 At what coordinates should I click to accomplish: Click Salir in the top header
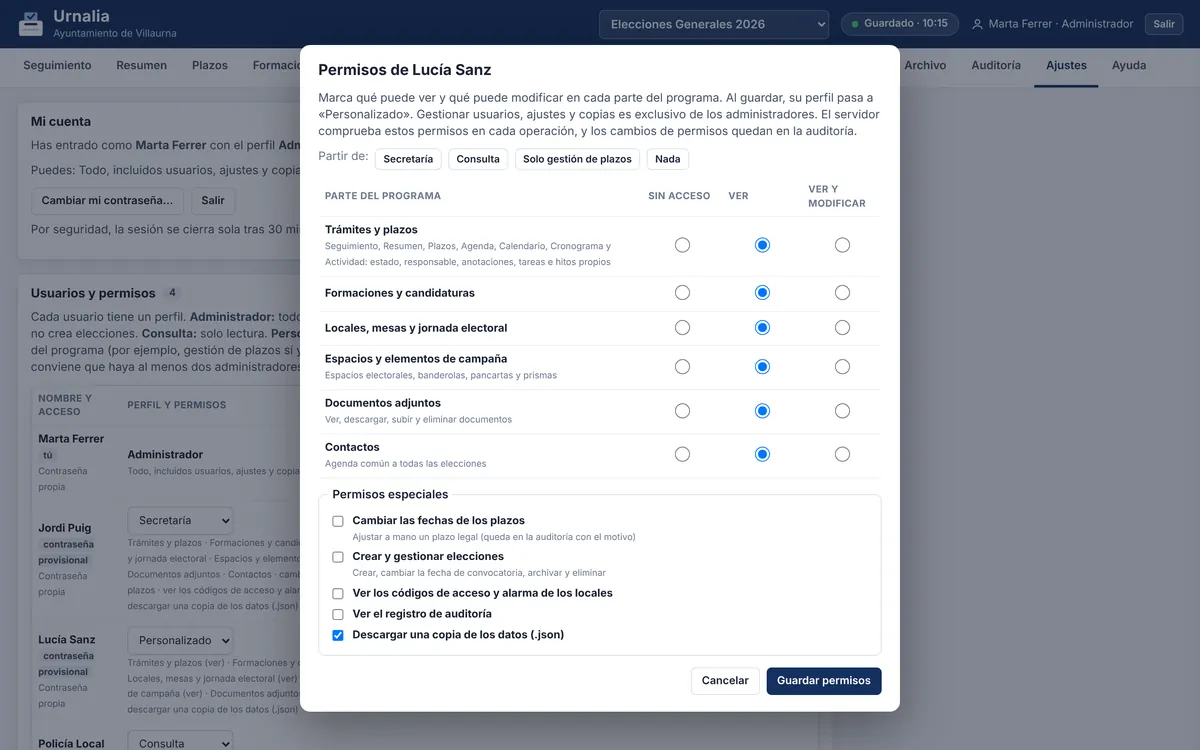pyautogui.click(x=1164, y=24)
